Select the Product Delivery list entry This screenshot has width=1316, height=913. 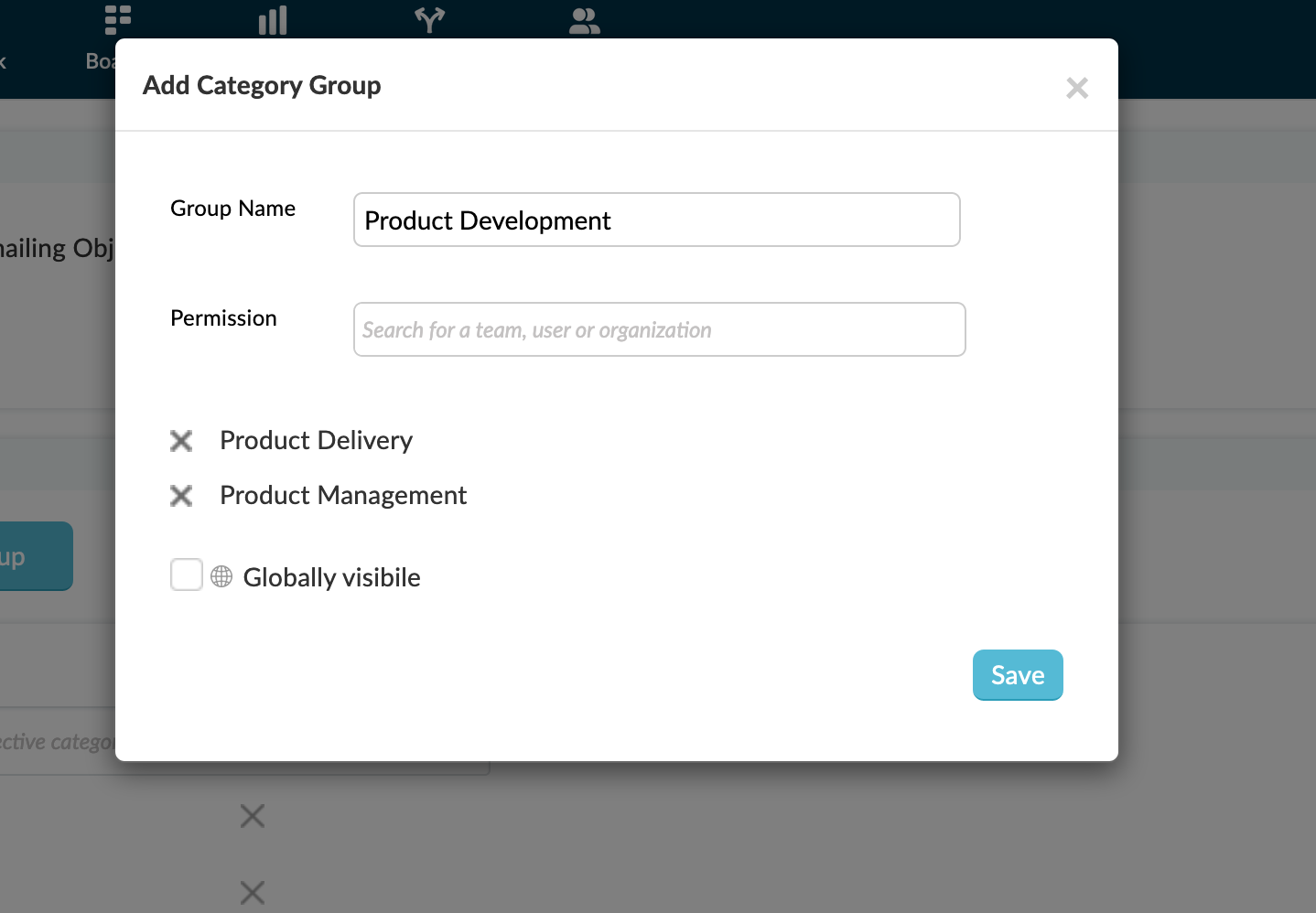coord(316,441)
